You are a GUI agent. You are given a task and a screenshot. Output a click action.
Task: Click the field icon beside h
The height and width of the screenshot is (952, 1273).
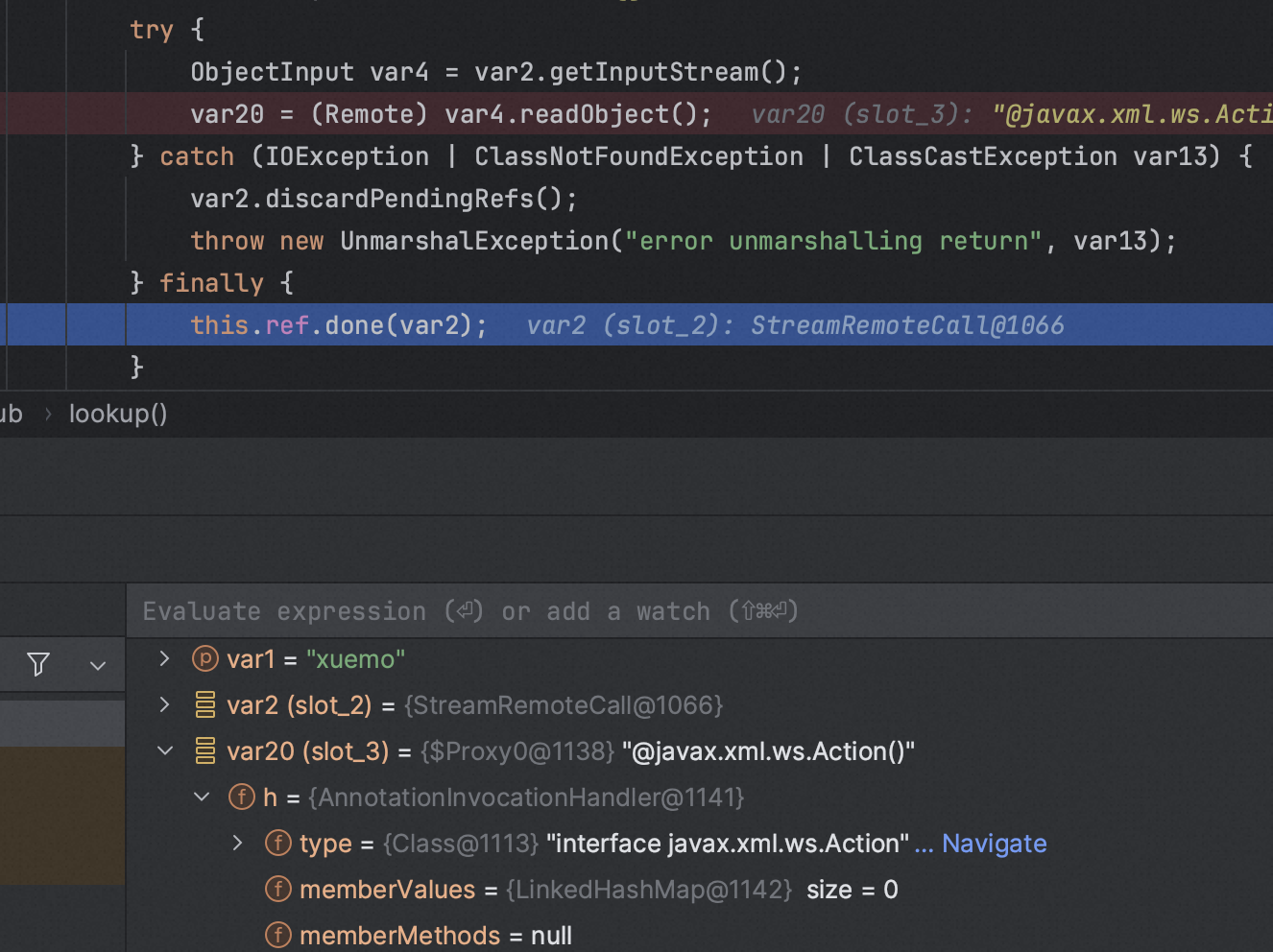pos(242,797)
